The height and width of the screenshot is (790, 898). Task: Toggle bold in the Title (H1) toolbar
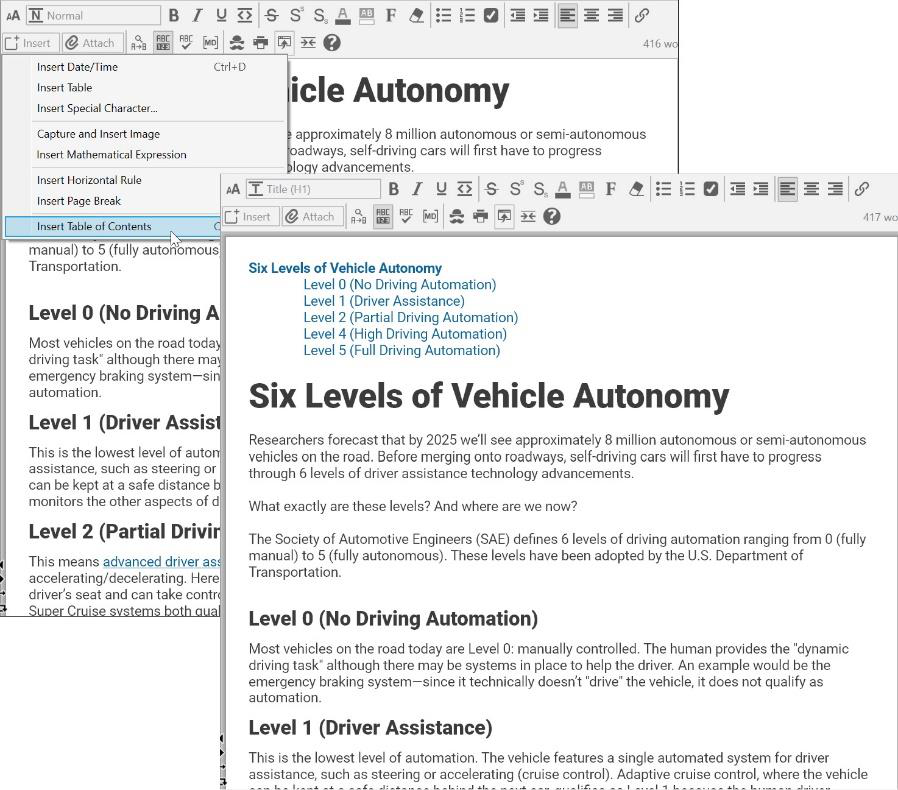(x=393, y=189)
